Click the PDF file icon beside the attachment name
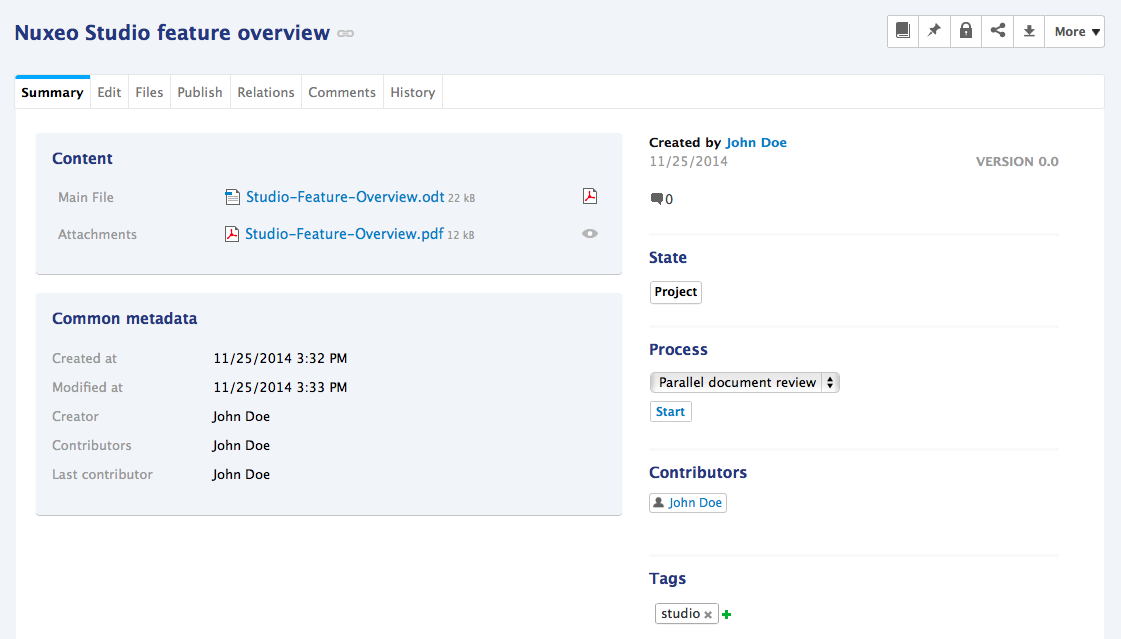Viewport: 1121px width, 639px height. click(232, 234)
